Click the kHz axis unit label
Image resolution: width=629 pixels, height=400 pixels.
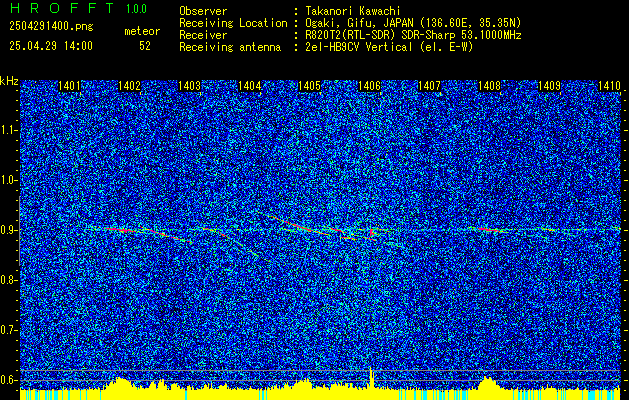(9, 81)
